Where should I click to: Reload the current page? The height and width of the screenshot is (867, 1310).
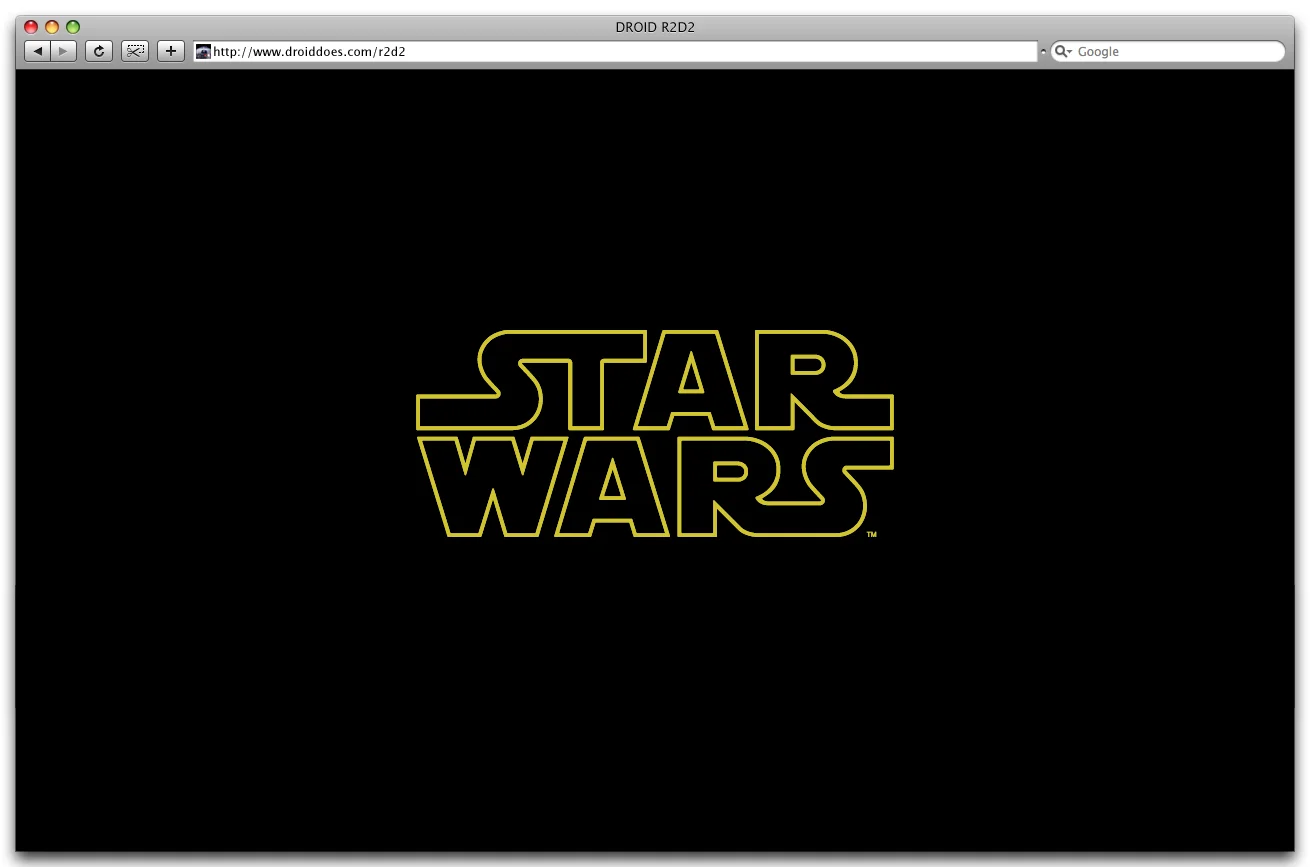tap(98, 51)
